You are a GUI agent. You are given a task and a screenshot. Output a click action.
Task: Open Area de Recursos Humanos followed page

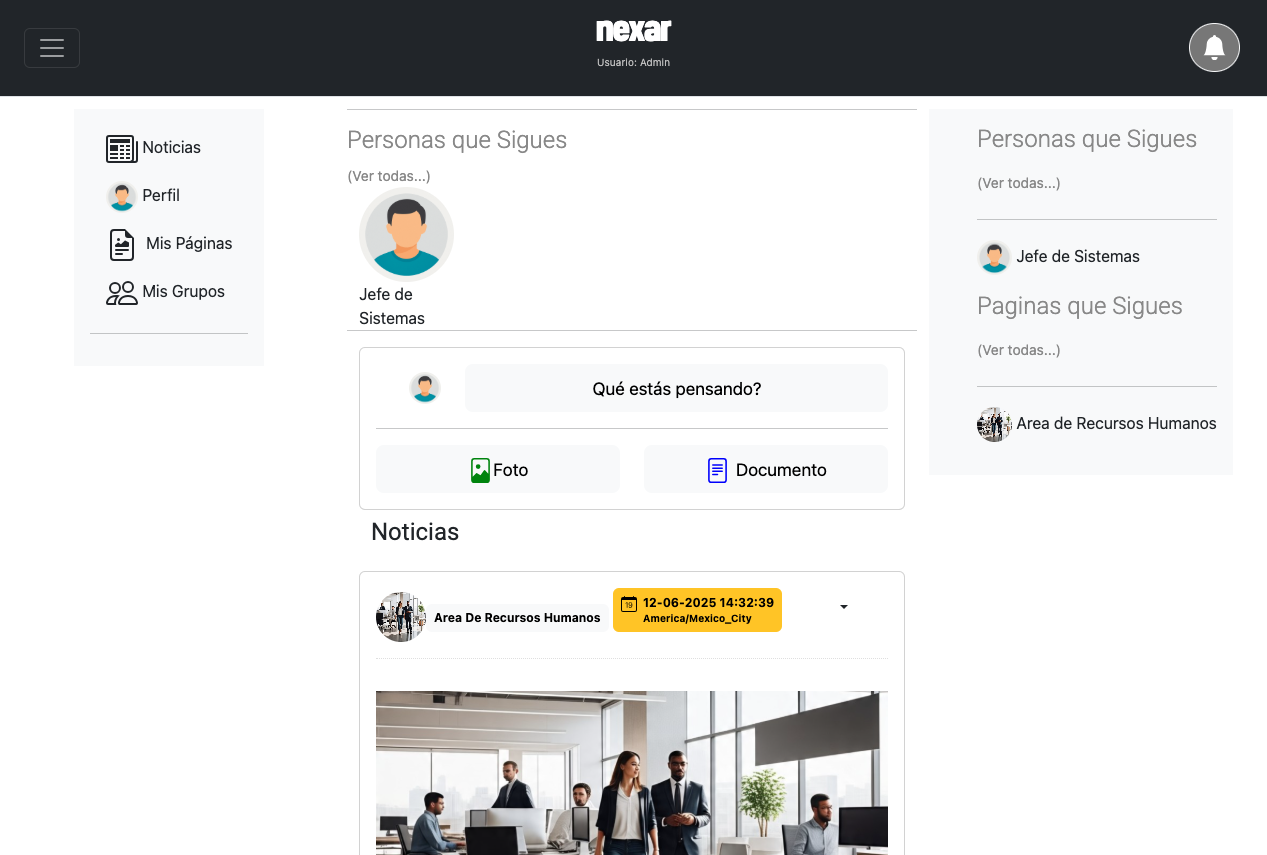click(1097, 424)
